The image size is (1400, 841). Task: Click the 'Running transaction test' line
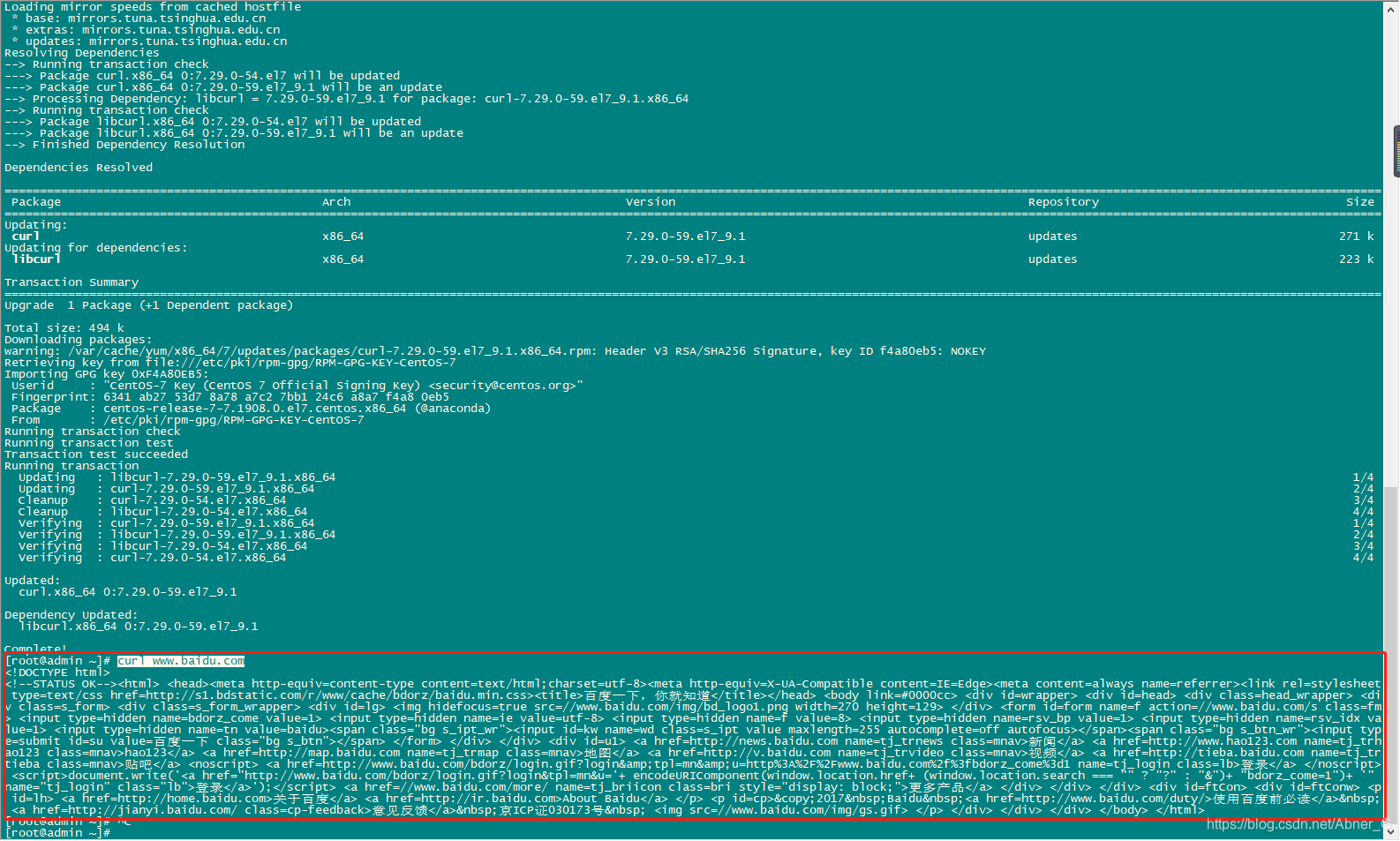[89, 443]
